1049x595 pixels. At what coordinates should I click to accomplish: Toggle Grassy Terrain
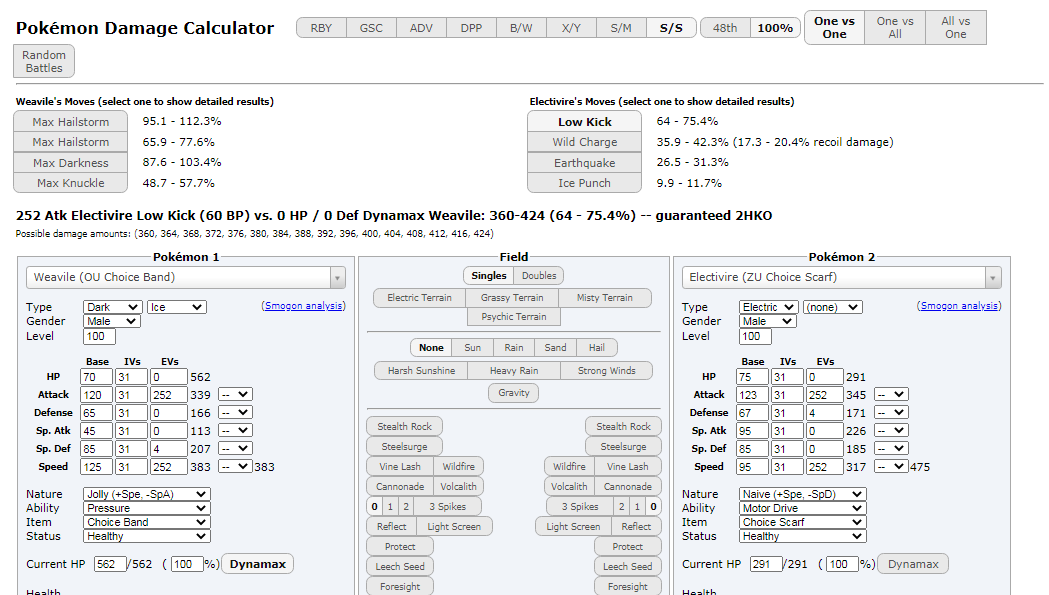[512, 298]
